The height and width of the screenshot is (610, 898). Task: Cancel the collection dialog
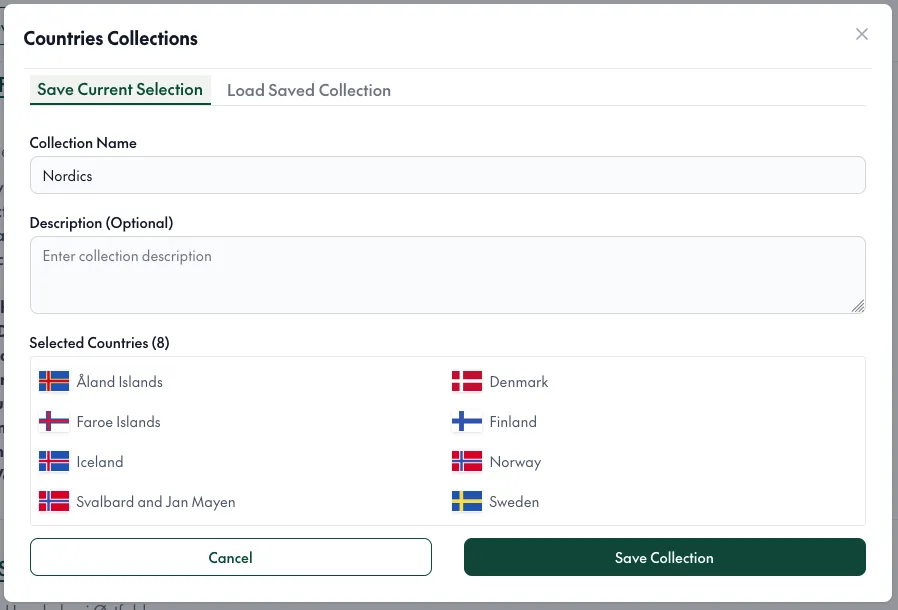coord(231,557)
